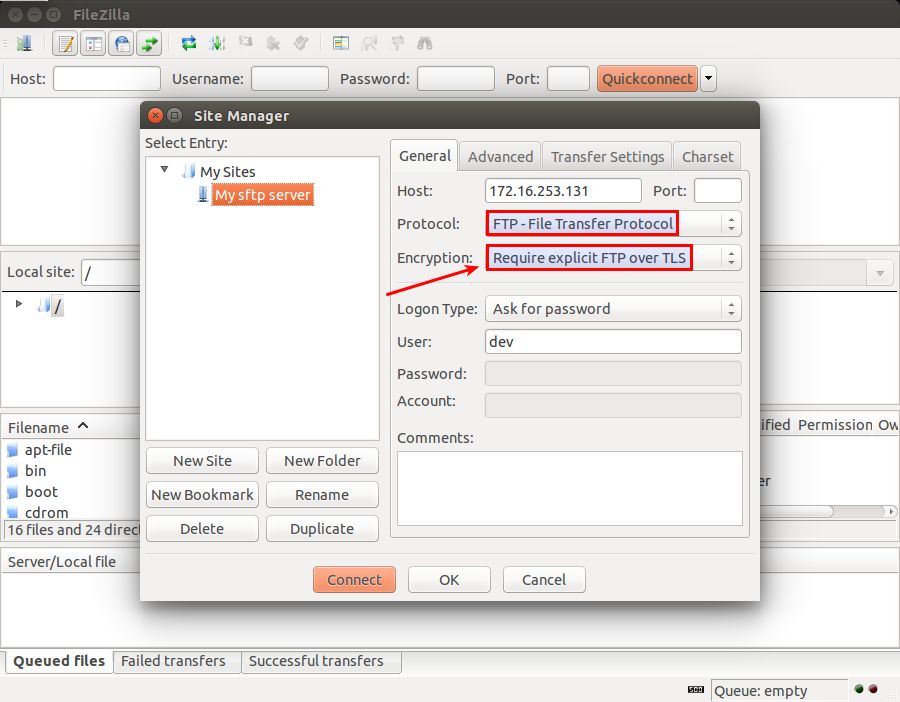Toggle the transfer queue display
This screenshot has width=900, height=702.
click(149, 44)
